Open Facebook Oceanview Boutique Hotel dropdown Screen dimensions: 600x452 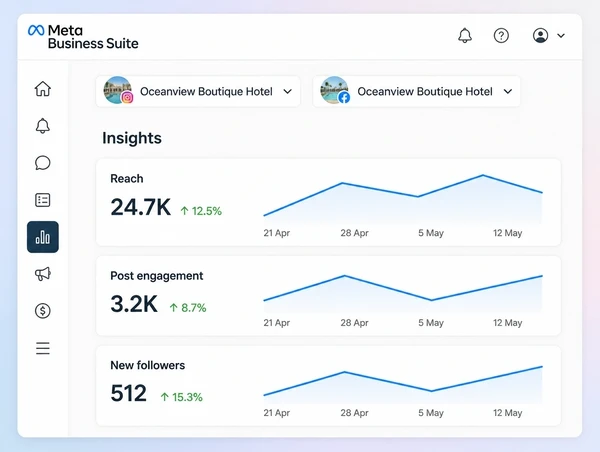pos(416,91)
